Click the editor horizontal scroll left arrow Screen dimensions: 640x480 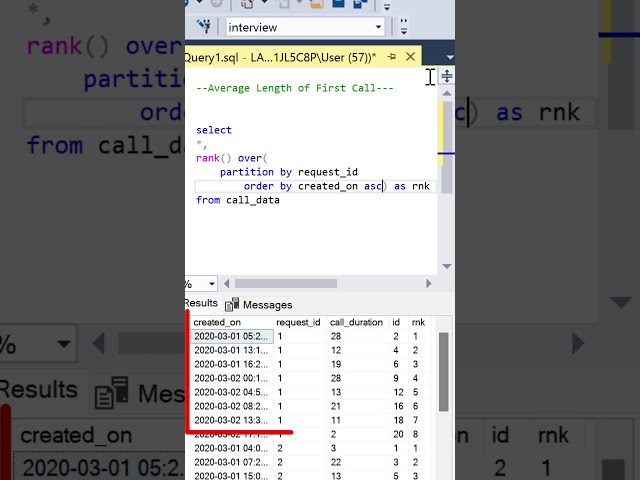pos(227,283)
